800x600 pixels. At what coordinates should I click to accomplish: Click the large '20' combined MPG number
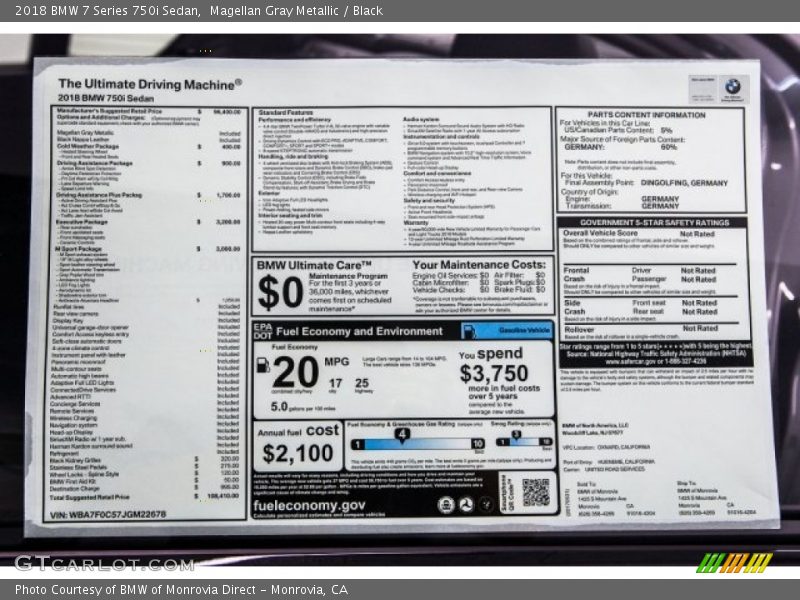295,372
